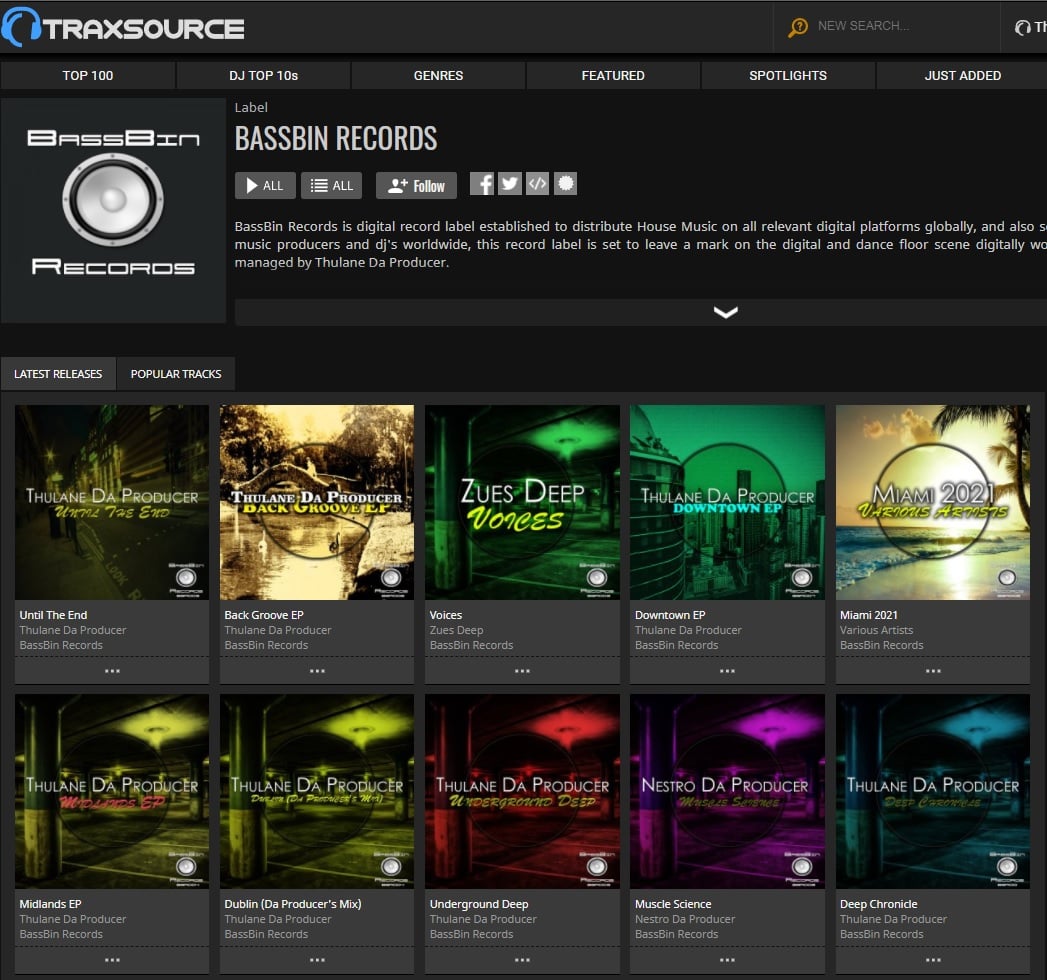
Task: Open the Midlands EP title link
Action: (50, 904)
